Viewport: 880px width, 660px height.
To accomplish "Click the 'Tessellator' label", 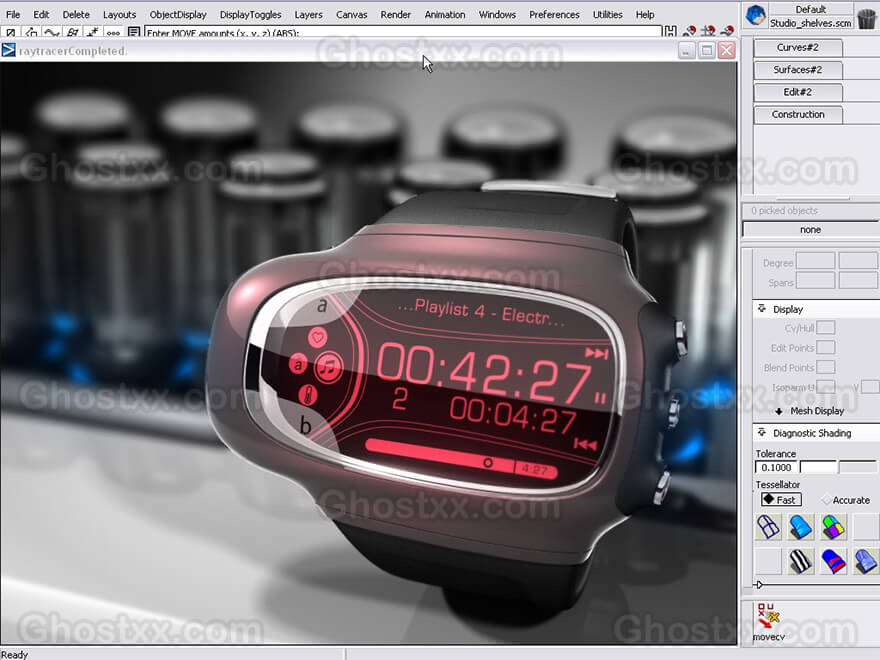I will 777,484.
